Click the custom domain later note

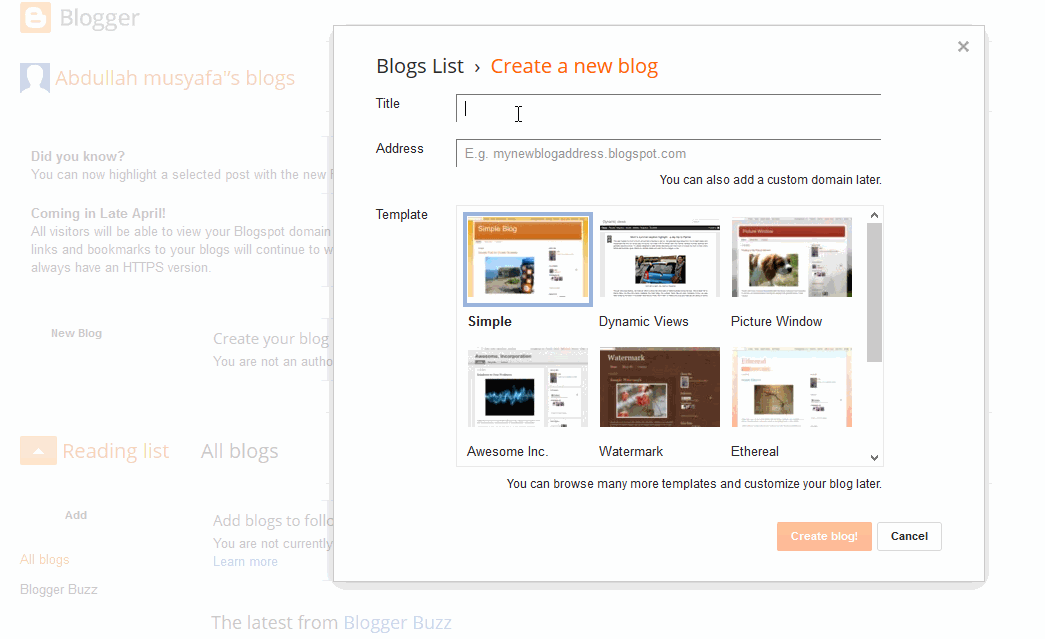(x=770, y=180)
